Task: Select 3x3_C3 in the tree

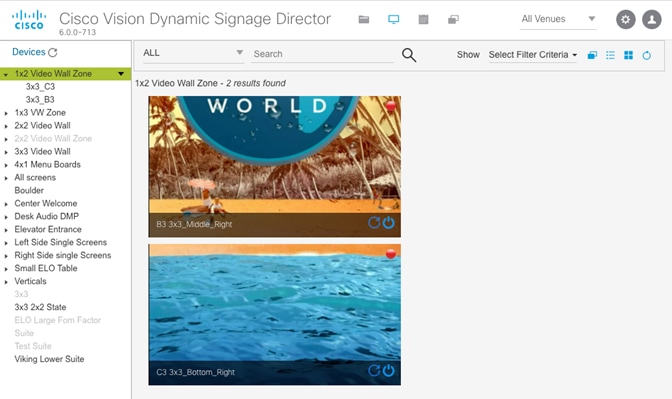Action: coord(40,87)
